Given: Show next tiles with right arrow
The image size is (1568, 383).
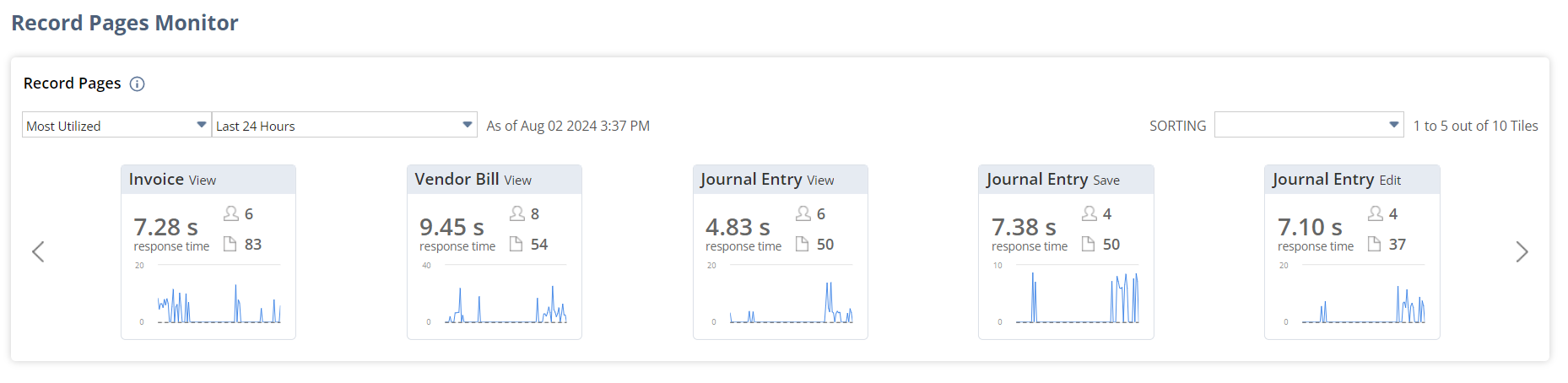Looking at the screenshot, I should click(1522, 251).
